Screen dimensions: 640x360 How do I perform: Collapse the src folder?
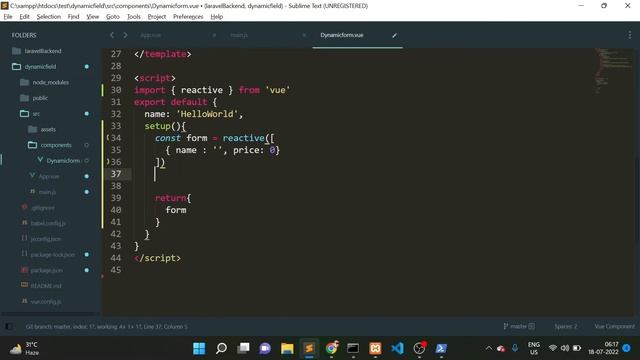36,114
